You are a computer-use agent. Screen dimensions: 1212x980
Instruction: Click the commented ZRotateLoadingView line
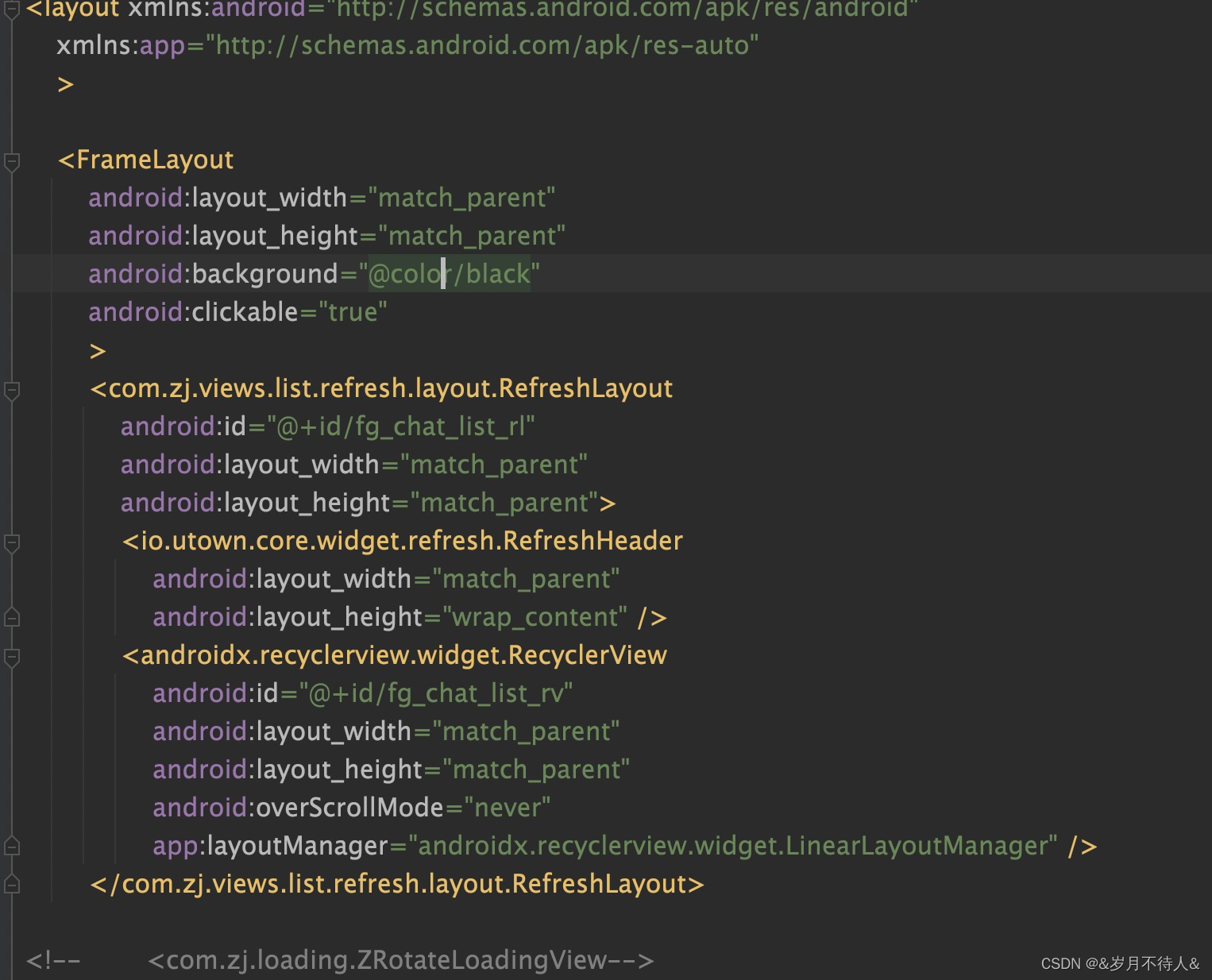click(400, 960)
